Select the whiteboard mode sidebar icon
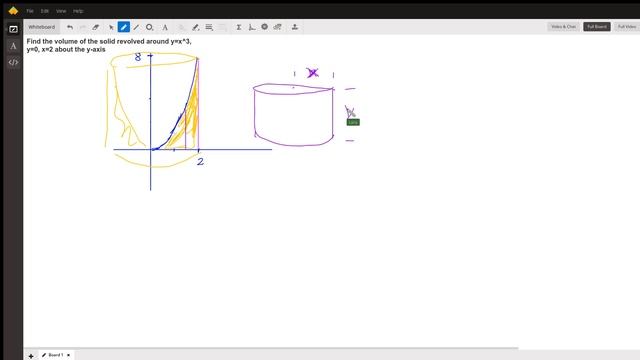 [x=13, y=29]
